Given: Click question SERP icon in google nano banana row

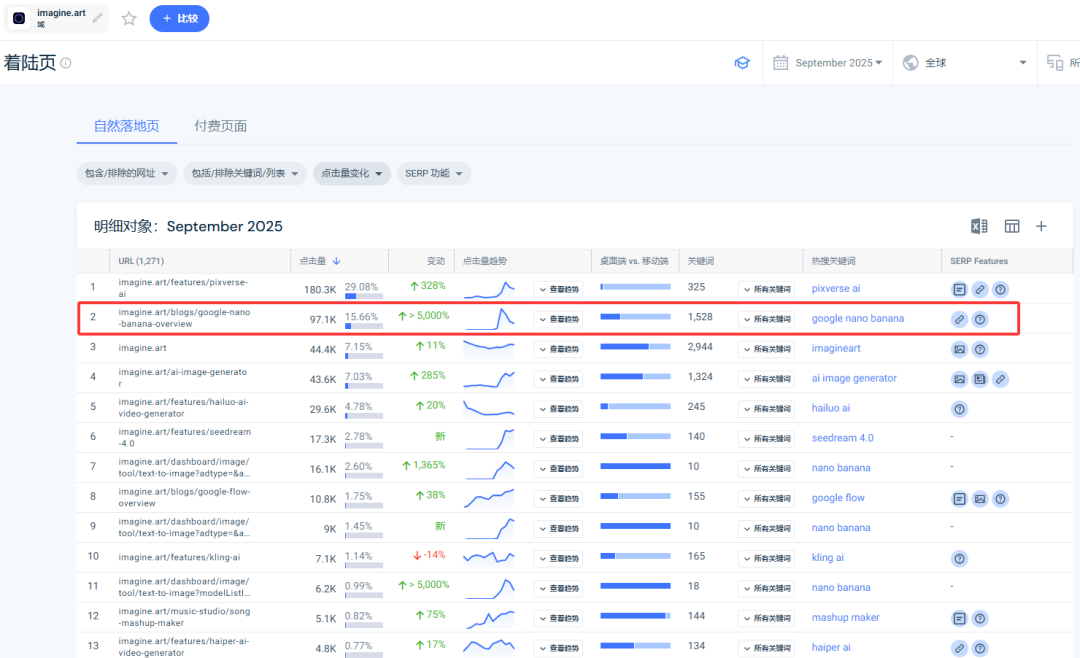Looking at the screenshot, I should click(980, 319).
